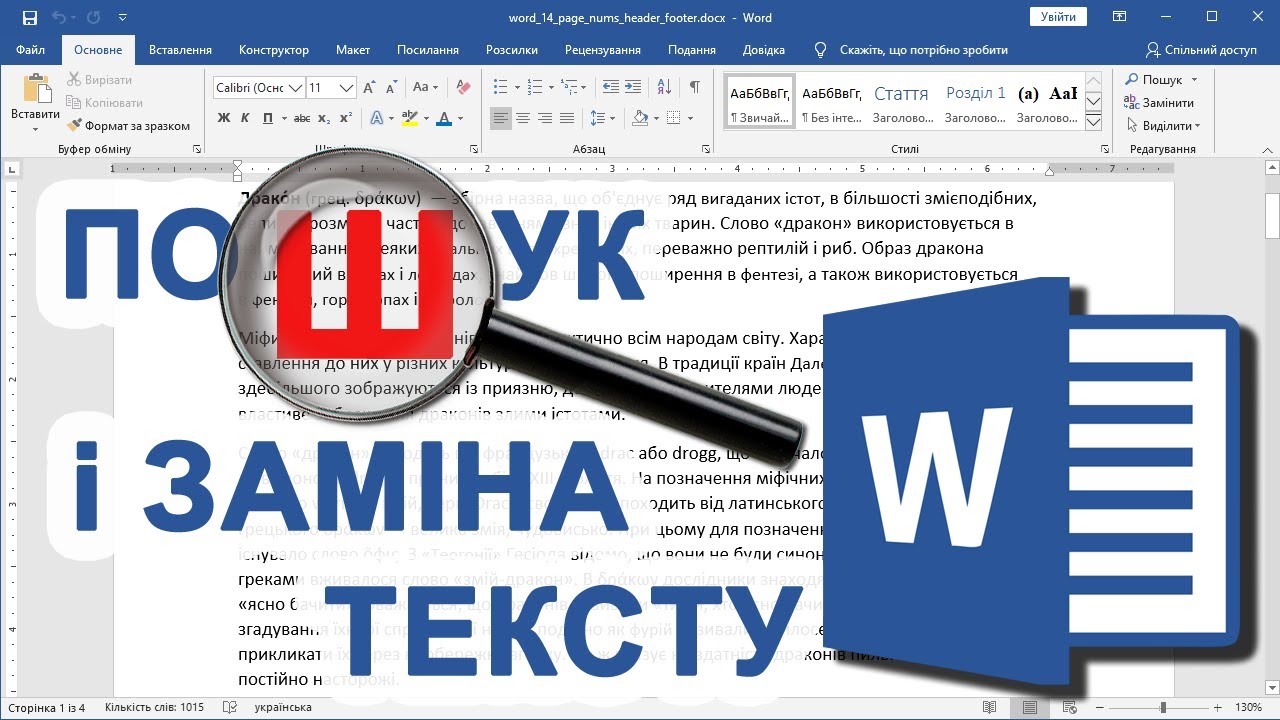Click the Print Layout view icon in status bar
This screenshot has height=720, width=1280.
coord(1032,707)
